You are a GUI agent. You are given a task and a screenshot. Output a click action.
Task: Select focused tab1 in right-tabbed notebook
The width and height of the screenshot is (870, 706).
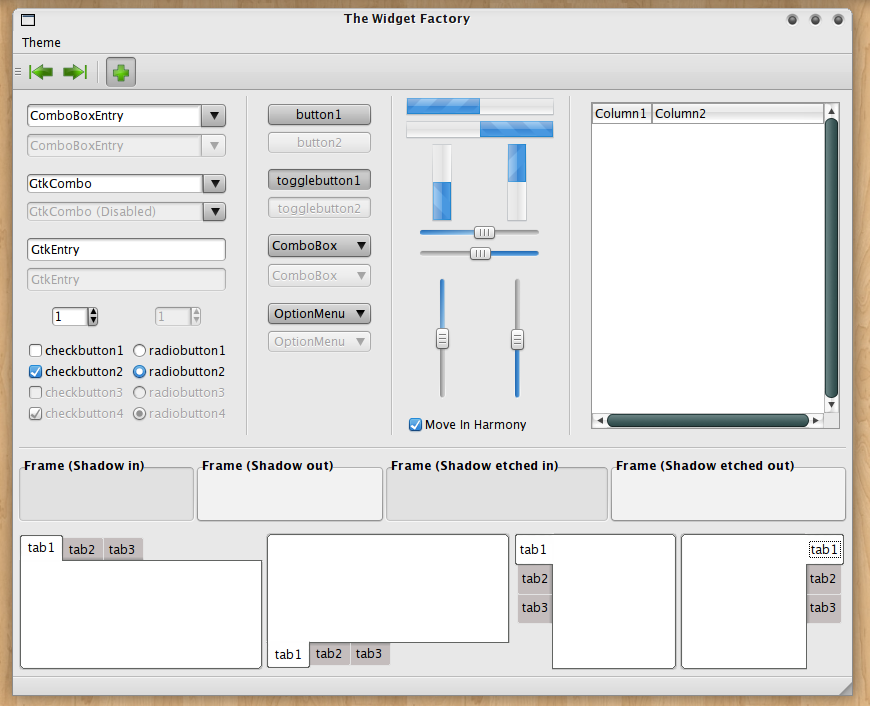[825, 549]
